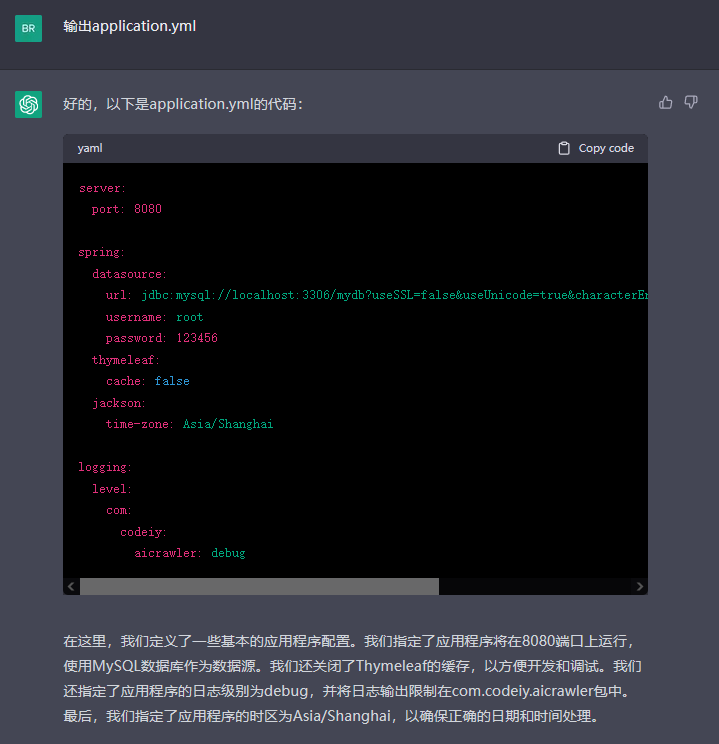The width and height of the screenshot is (719, 744).
Task: Click the right arrow of code scrollbar
Action: pos(639,586)
